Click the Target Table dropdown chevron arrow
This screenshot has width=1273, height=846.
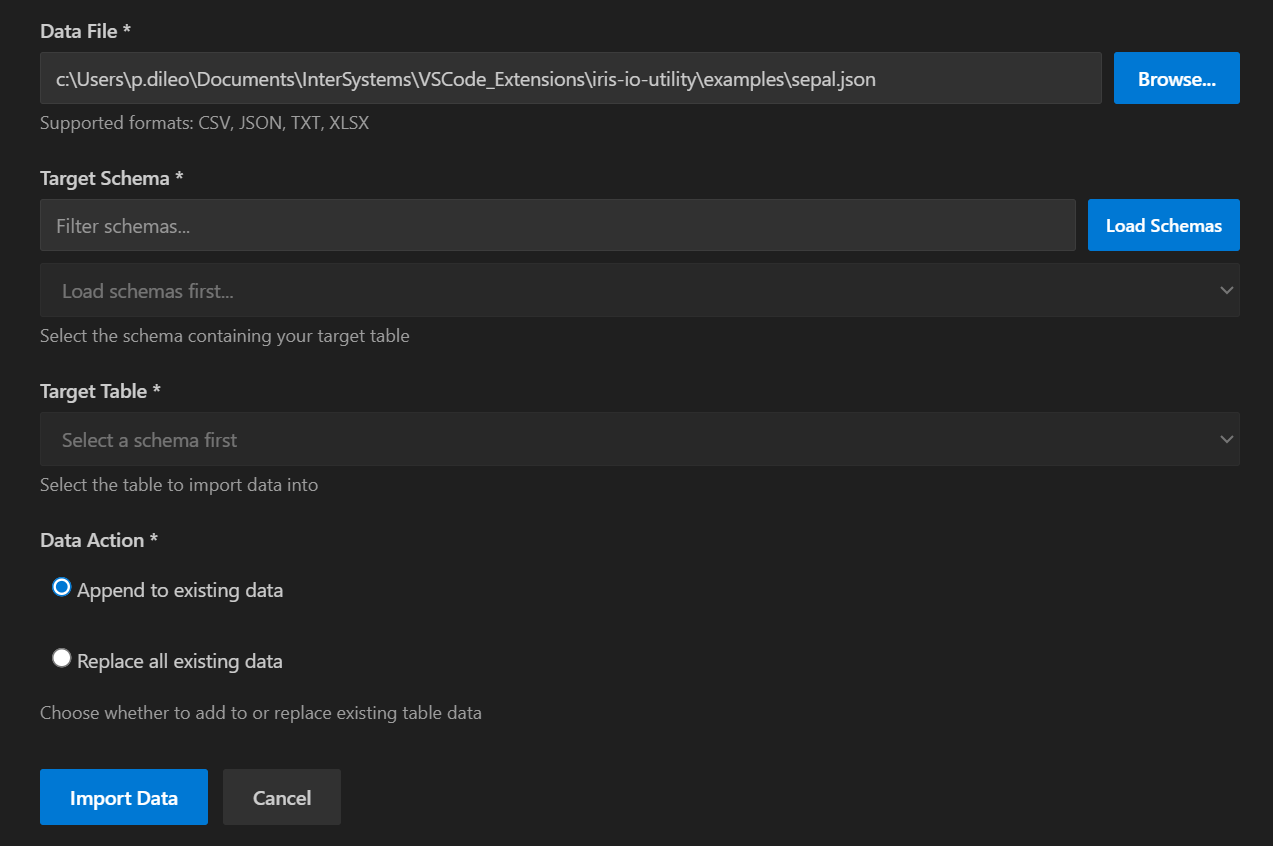click(x=1226, y=439)
